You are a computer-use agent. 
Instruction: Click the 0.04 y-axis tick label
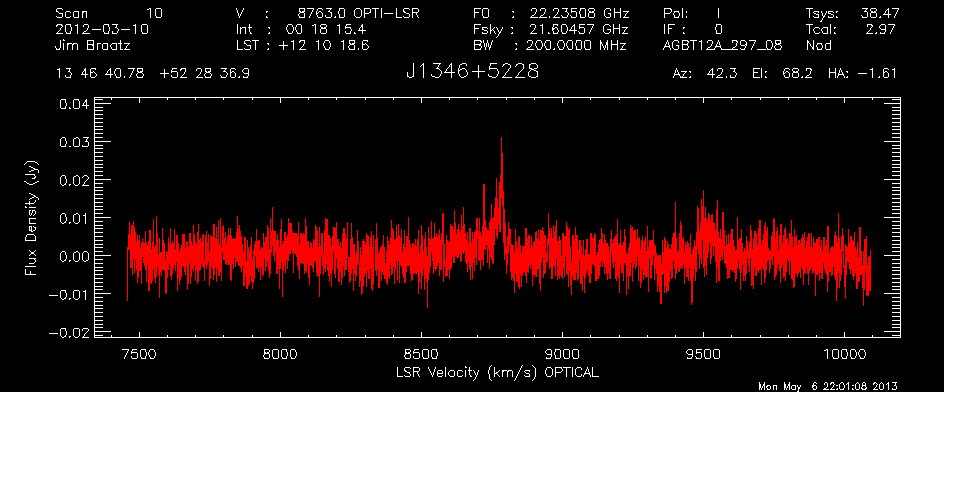(x=74, y=104)
